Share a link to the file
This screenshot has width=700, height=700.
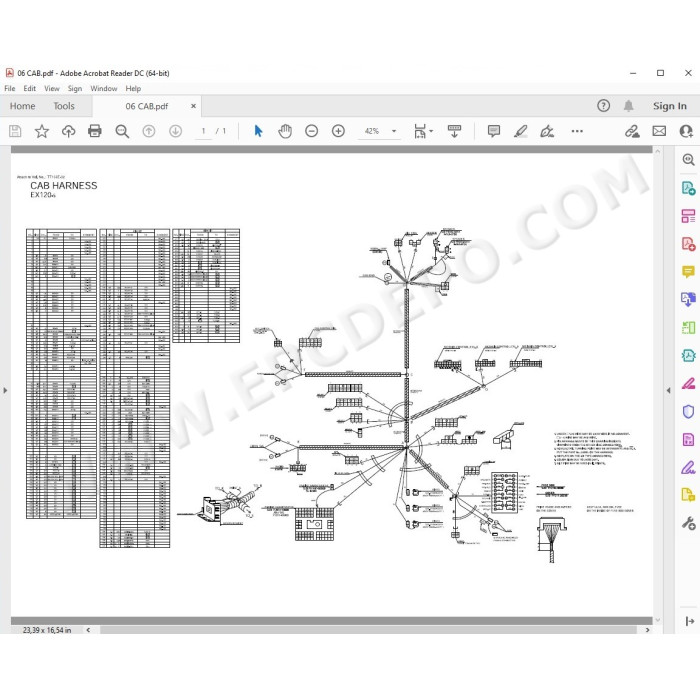tap(632, 131)
